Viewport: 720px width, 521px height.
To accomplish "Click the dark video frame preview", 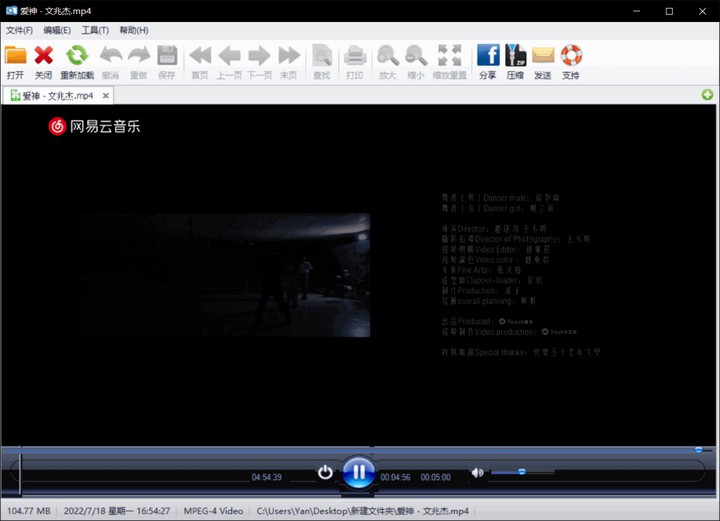I will tap(225, 275).
